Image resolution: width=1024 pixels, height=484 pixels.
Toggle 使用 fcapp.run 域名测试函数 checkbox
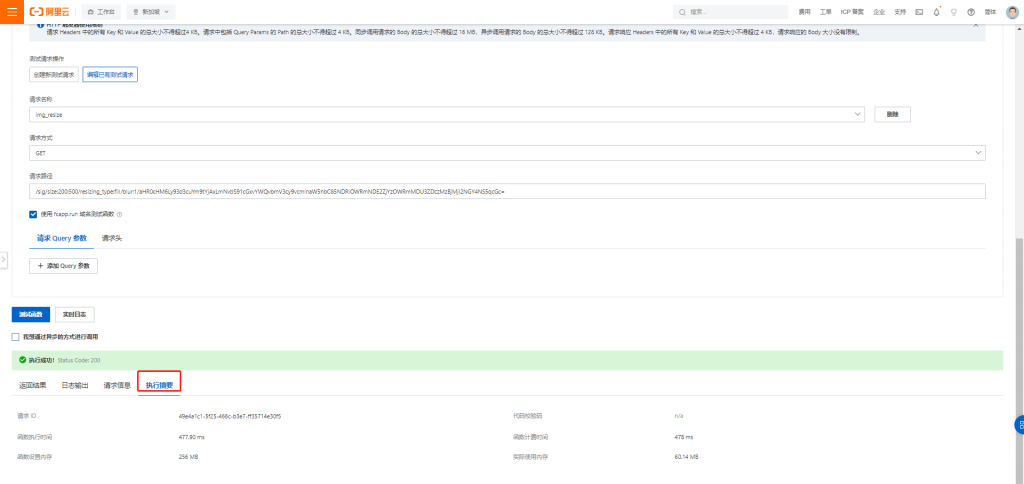pyautogui.click(x=33, y=214)
